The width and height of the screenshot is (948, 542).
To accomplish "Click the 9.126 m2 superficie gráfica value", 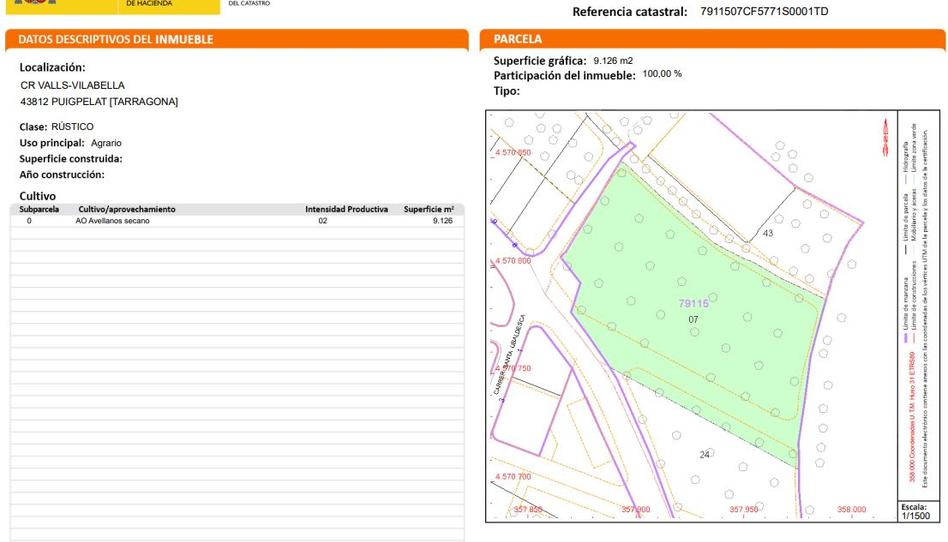I will coord(612,61).
